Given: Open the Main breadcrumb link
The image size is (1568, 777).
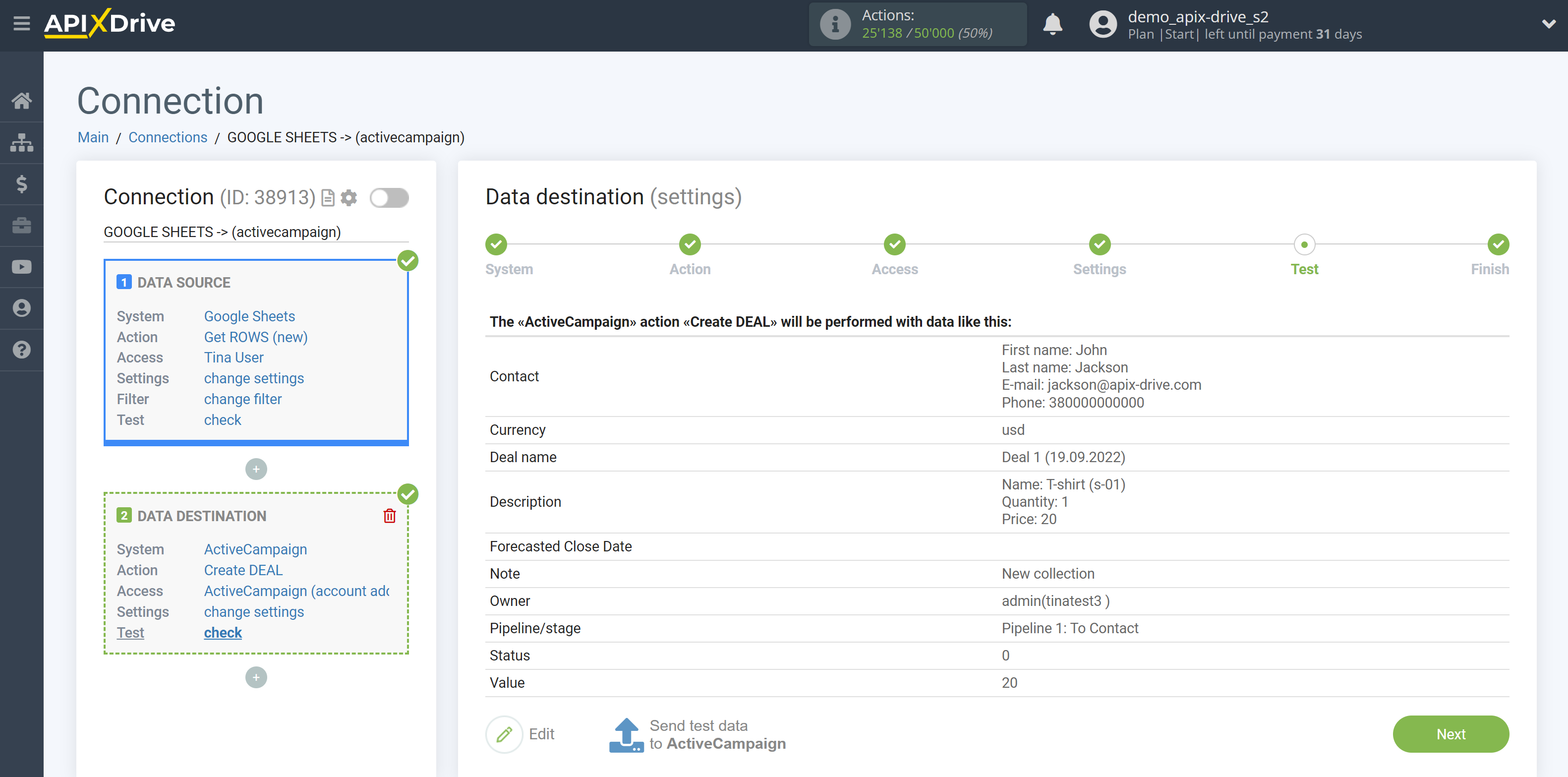Looking at the screenshot, I should point(93,138).
